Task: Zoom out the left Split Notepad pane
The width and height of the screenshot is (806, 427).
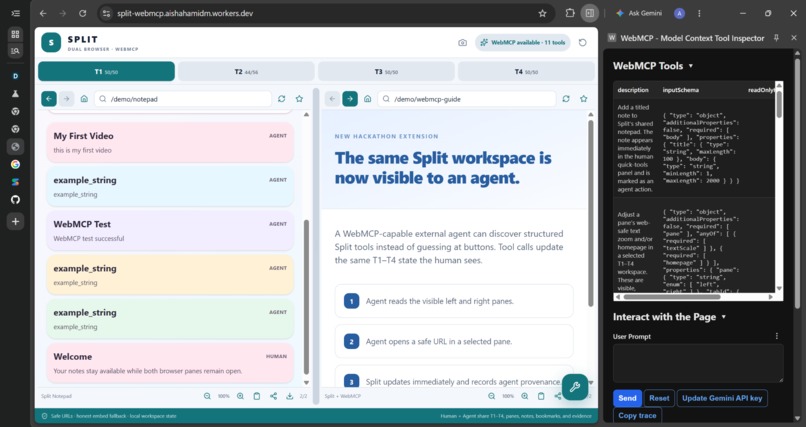Action: click(x=207, y=396)
